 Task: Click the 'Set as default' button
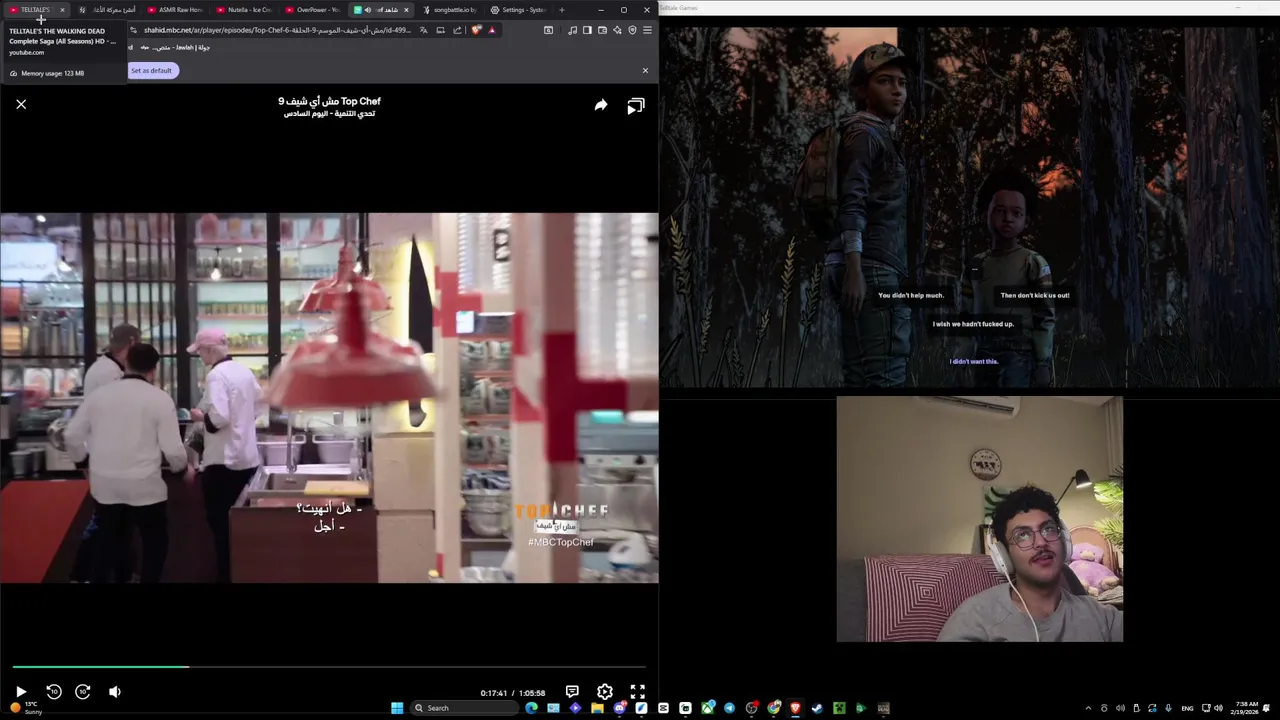151,70
